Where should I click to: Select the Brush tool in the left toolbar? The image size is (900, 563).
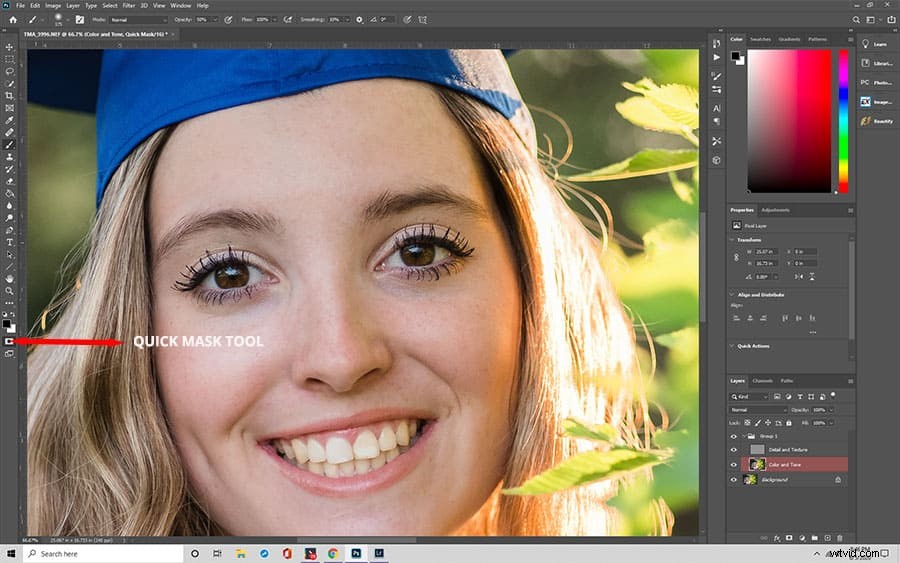(x=9, y=145)
